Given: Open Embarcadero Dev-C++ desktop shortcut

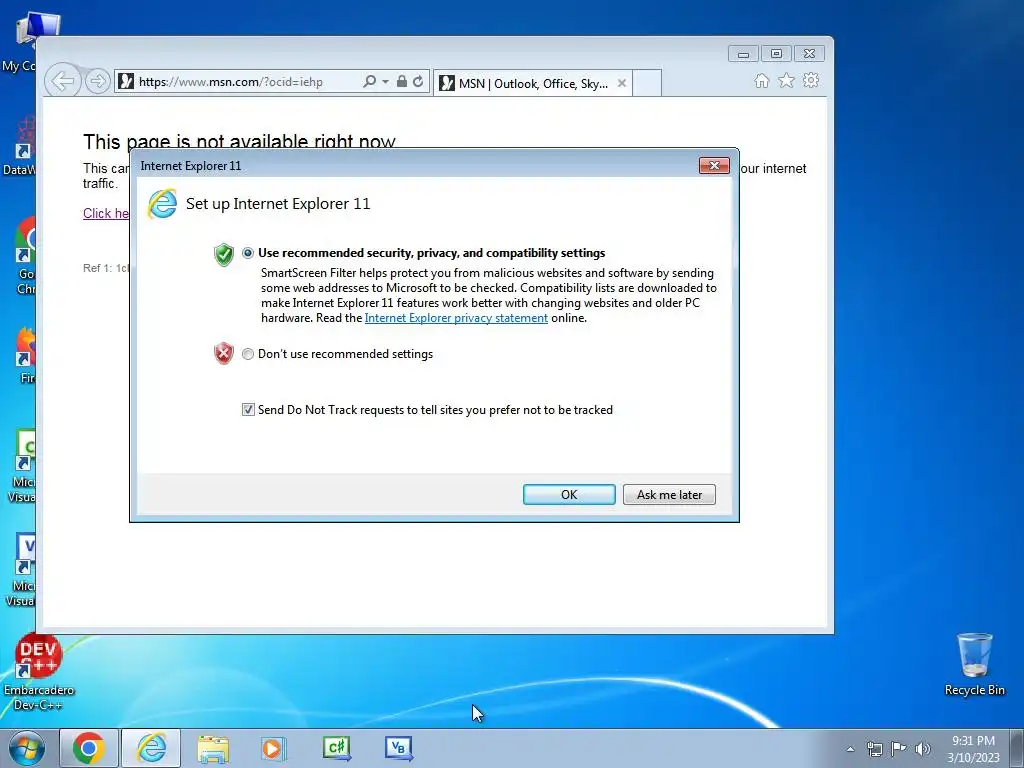Looking at the screenshot, I should point(39,673).
